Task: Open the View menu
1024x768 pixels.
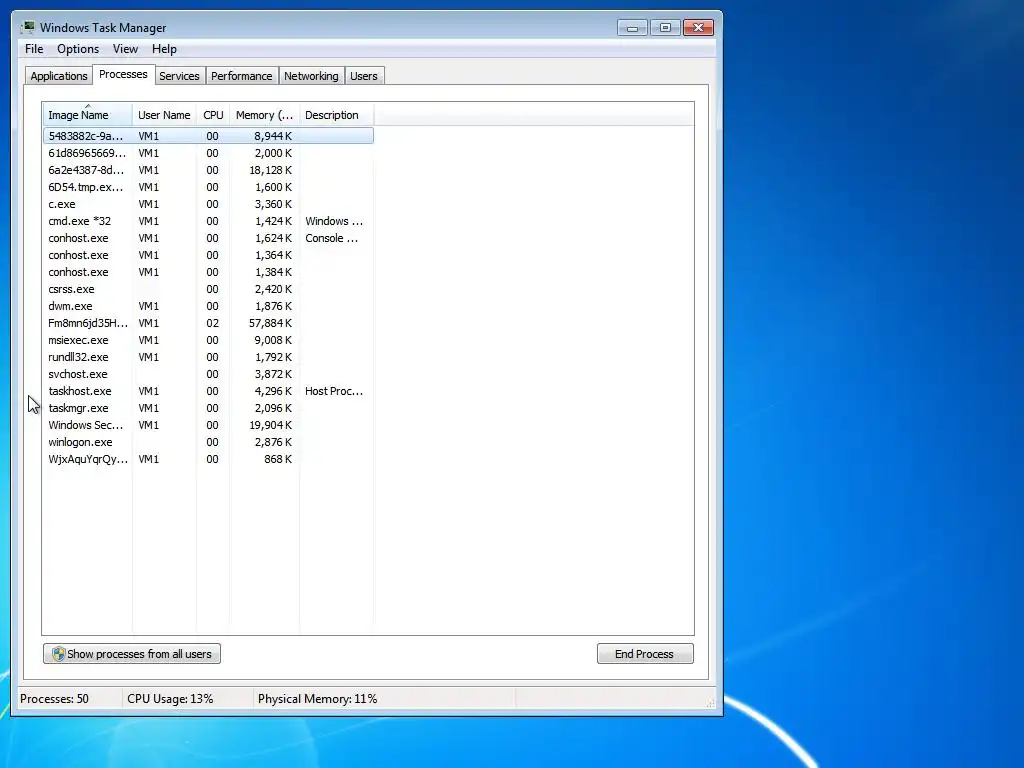Action: coord(125,49)
